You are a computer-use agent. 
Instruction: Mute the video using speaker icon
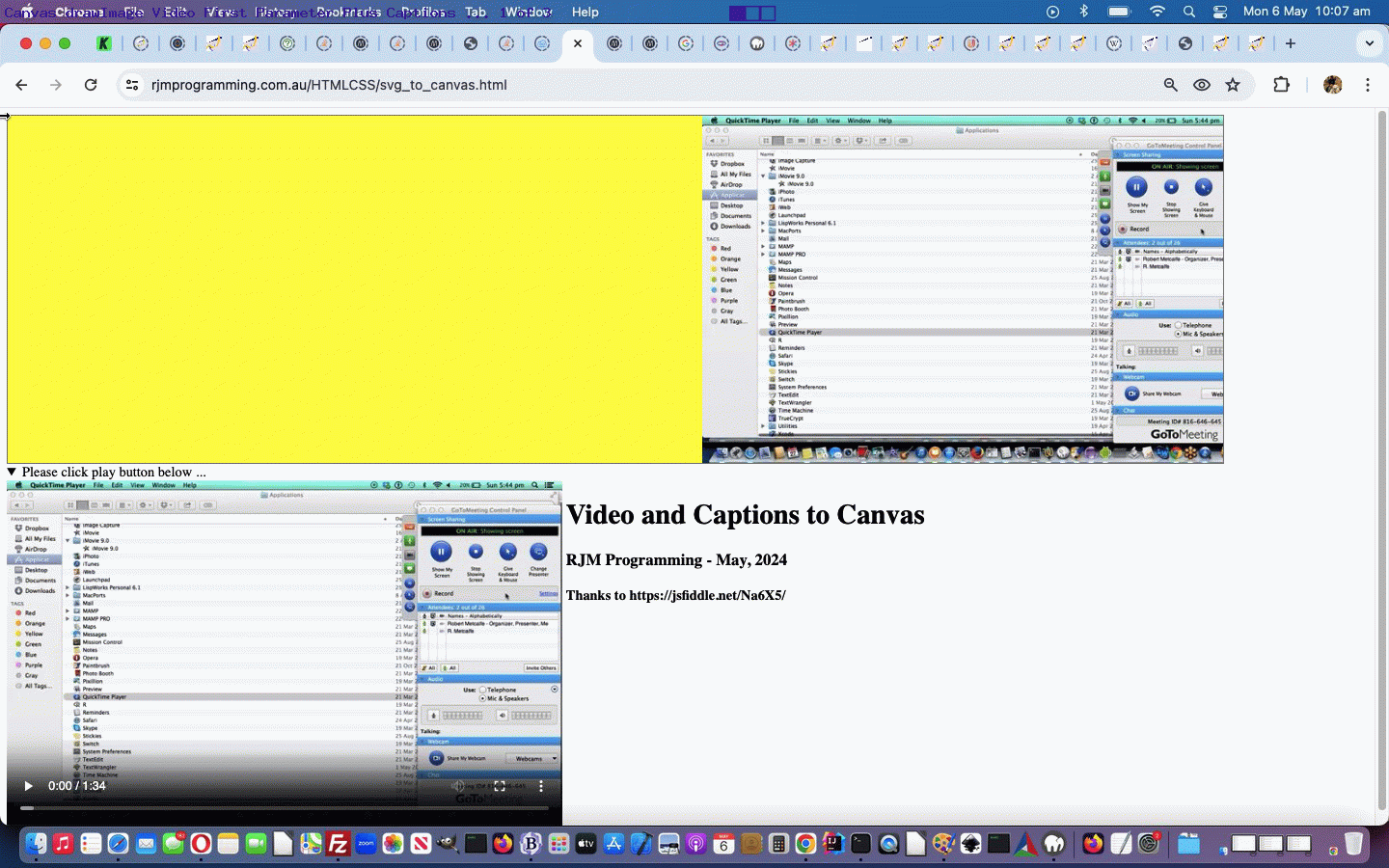click(x=458, y=786)
